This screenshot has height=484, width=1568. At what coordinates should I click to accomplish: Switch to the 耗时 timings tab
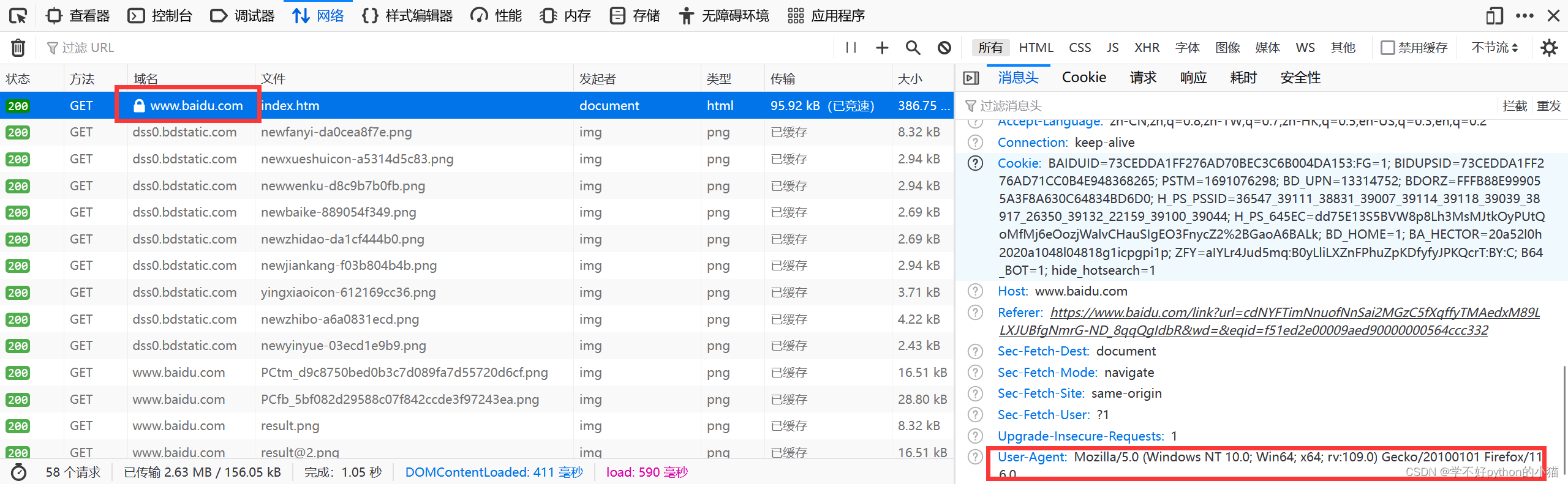point(1243,78)
